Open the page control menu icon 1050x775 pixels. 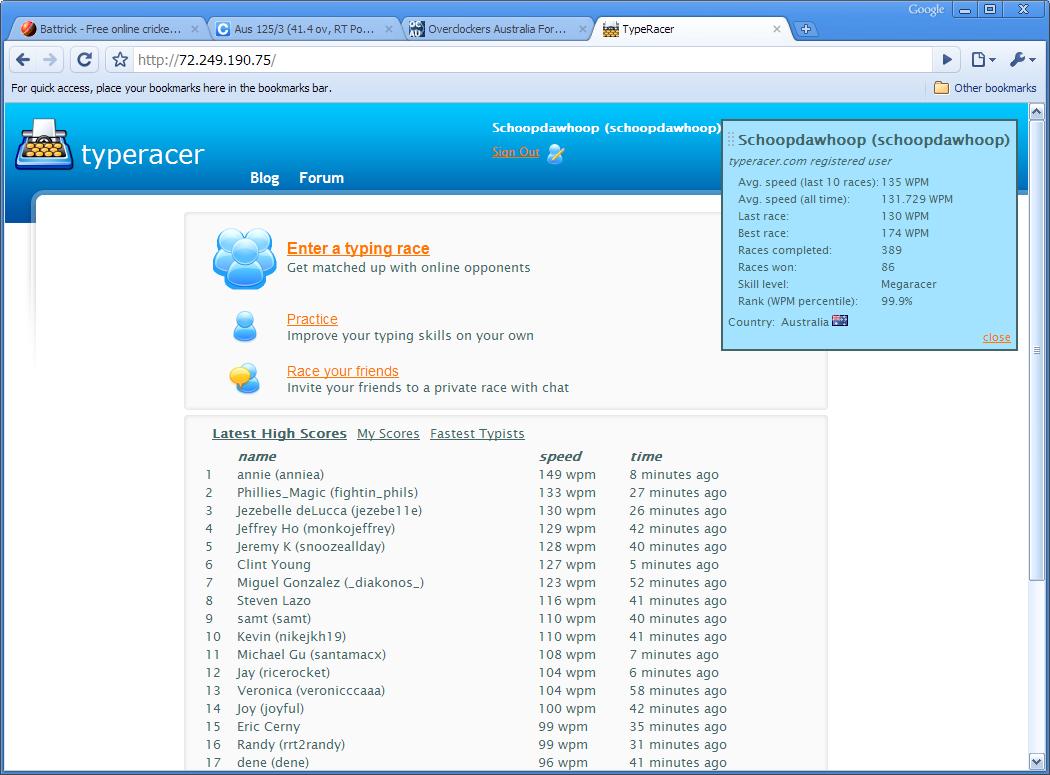982,60
